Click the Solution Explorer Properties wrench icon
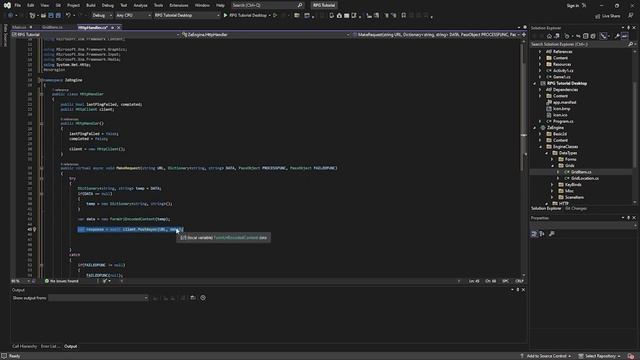The height and width of the screenshot is (360, 640). [x=617, y=36]
